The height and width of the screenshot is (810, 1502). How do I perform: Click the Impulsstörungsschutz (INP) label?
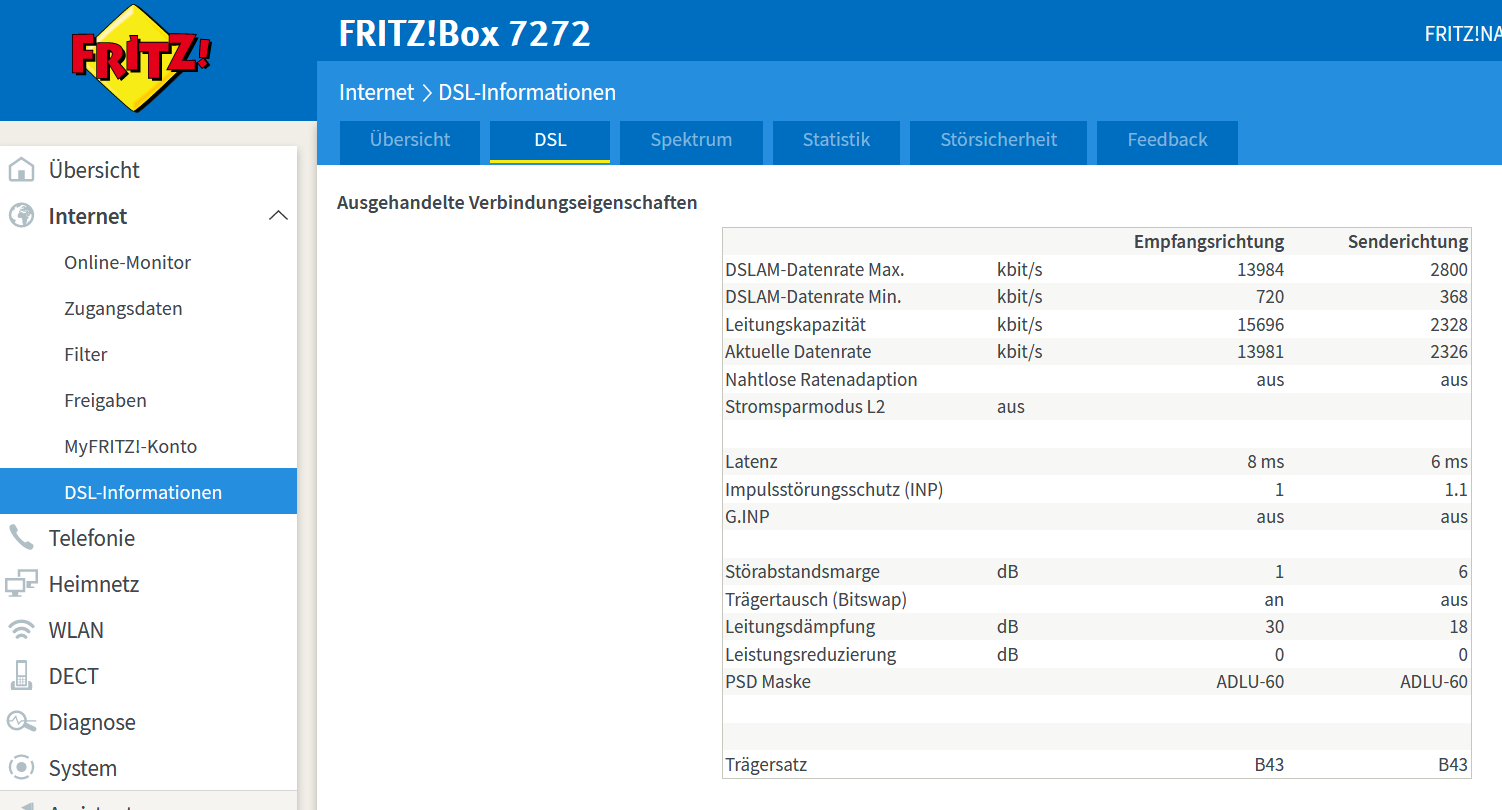(834, 490)
